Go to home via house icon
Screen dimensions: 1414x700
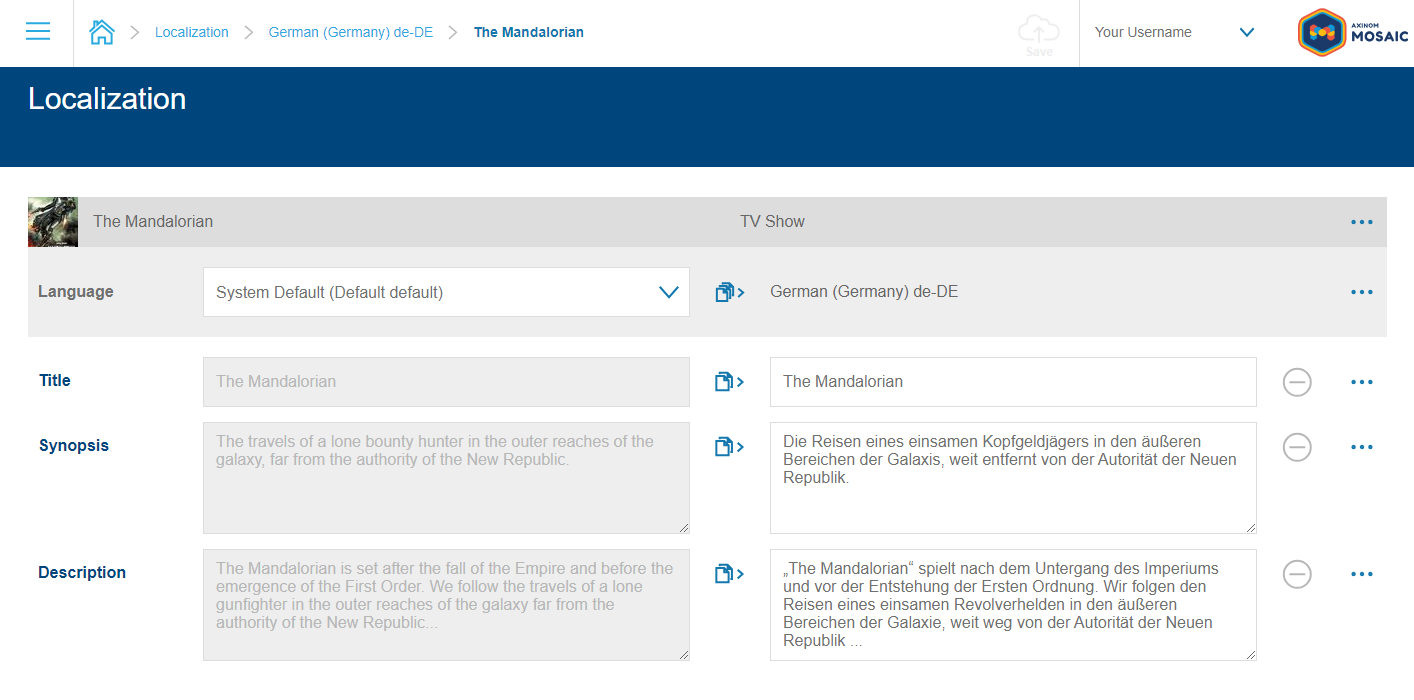(102, 32)
